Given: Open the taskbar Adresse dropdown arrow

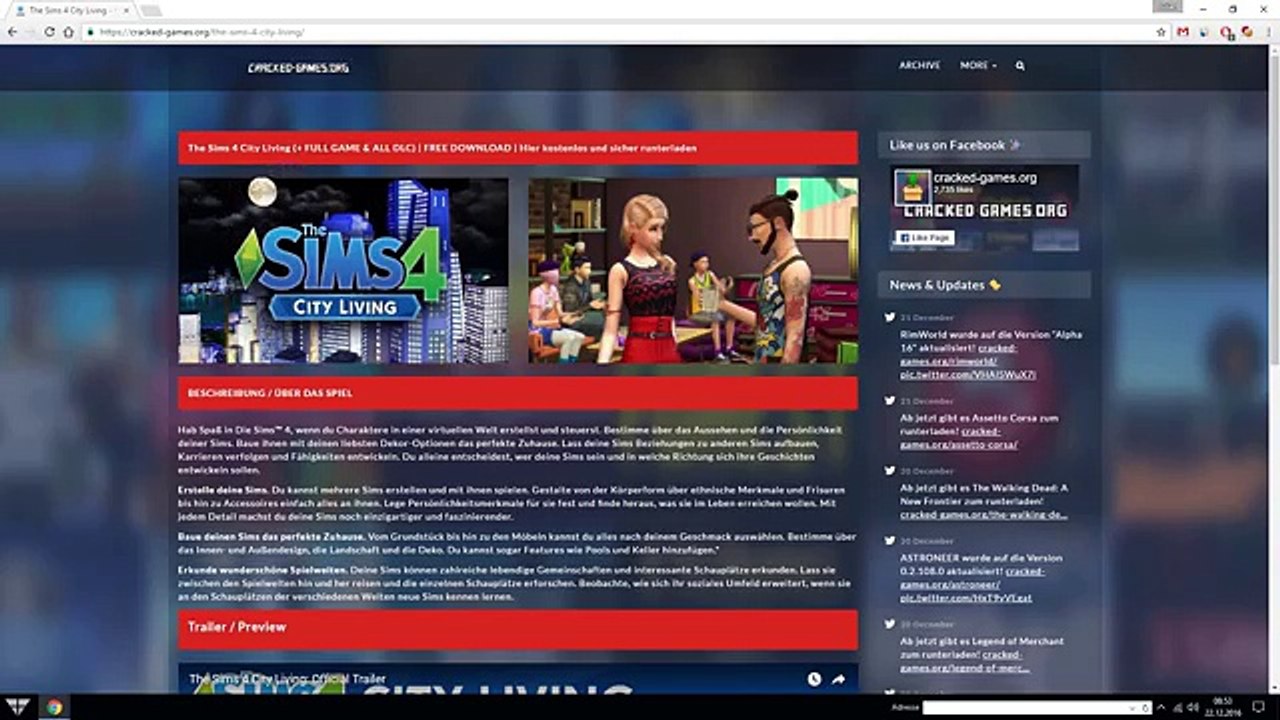Looking at the screenshot, I should [1131, 708].
